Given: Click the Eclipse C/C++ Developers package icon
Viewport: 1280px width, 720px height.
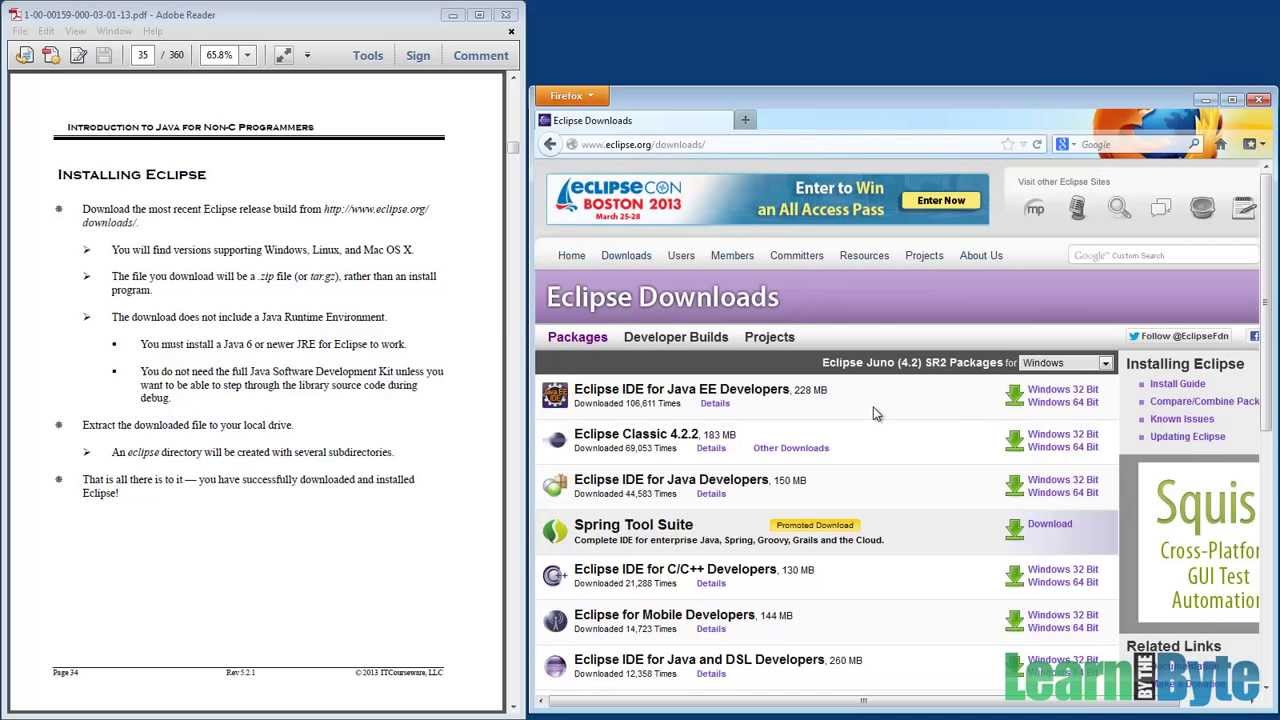Looking at the screenshot, I should click(555, 575).
